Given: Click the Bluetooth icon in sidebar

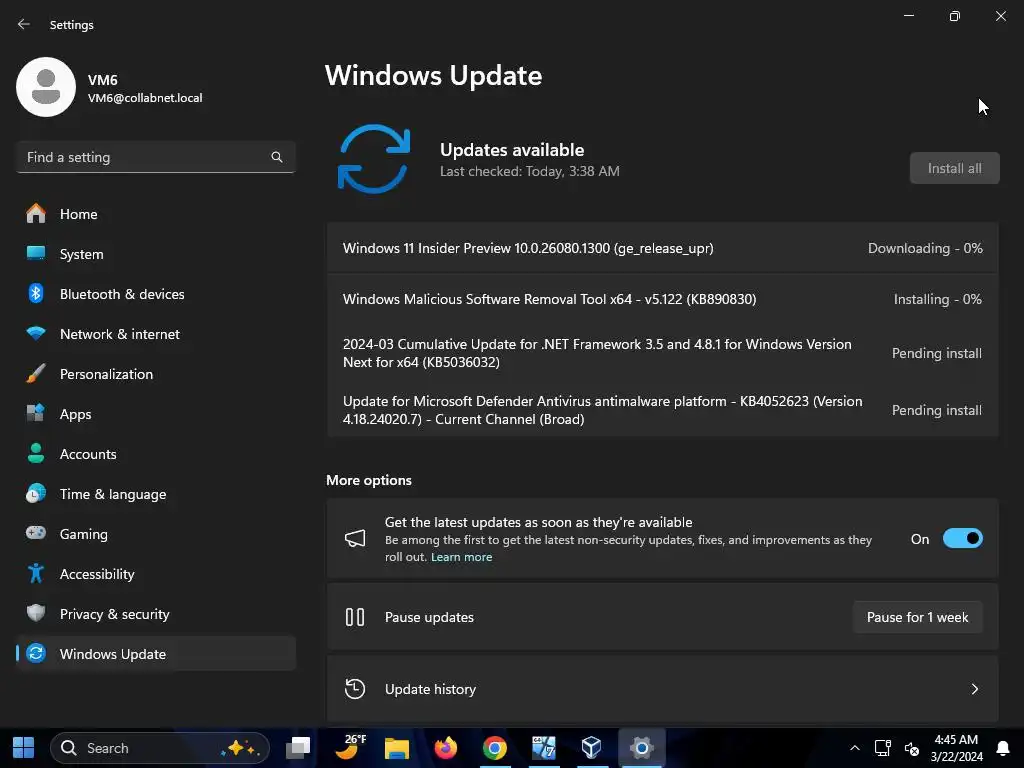Looking at the screenshot, I should point(36,294).
